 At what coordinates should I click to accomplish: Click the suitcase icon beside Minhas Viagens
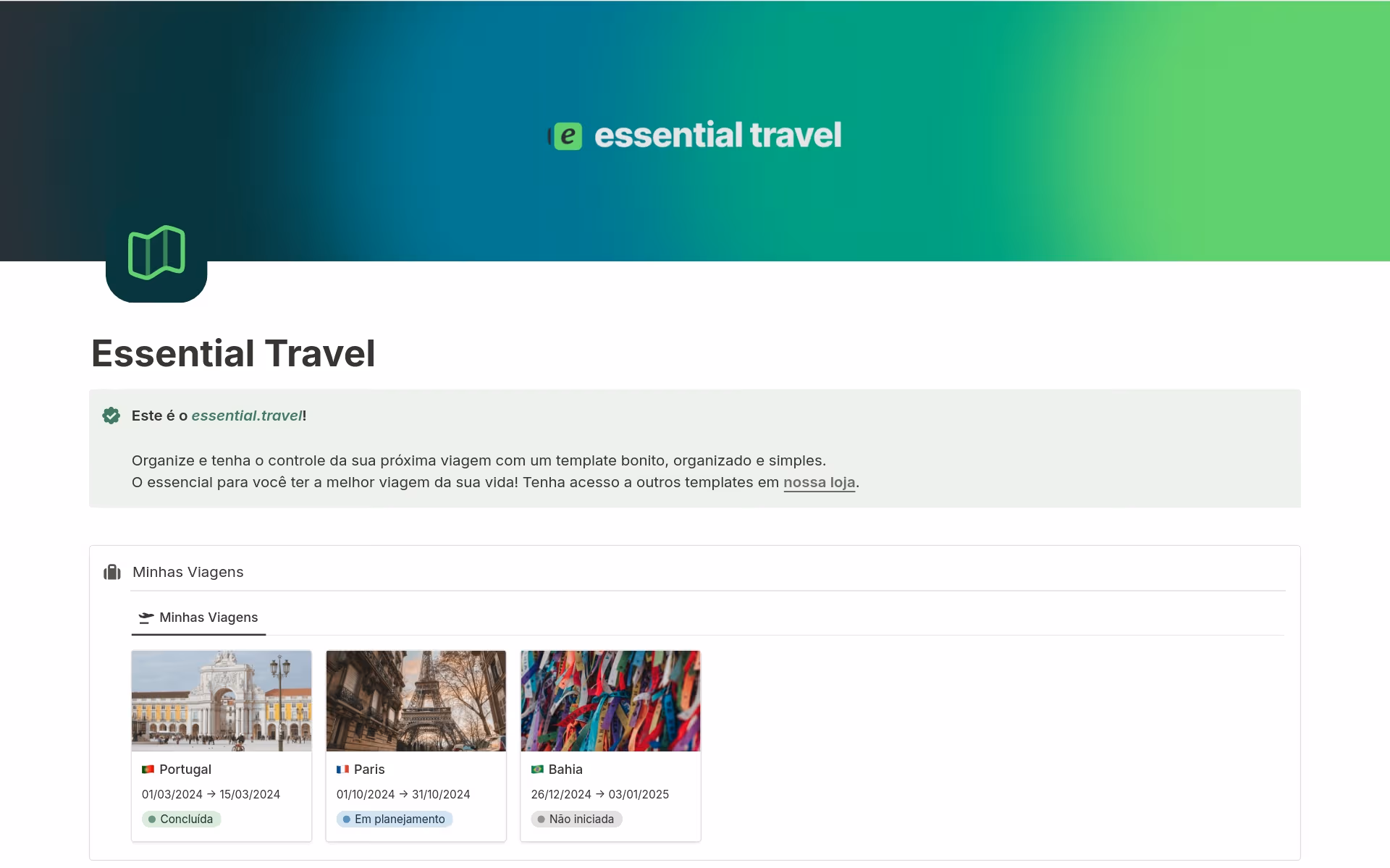(112, 572)
